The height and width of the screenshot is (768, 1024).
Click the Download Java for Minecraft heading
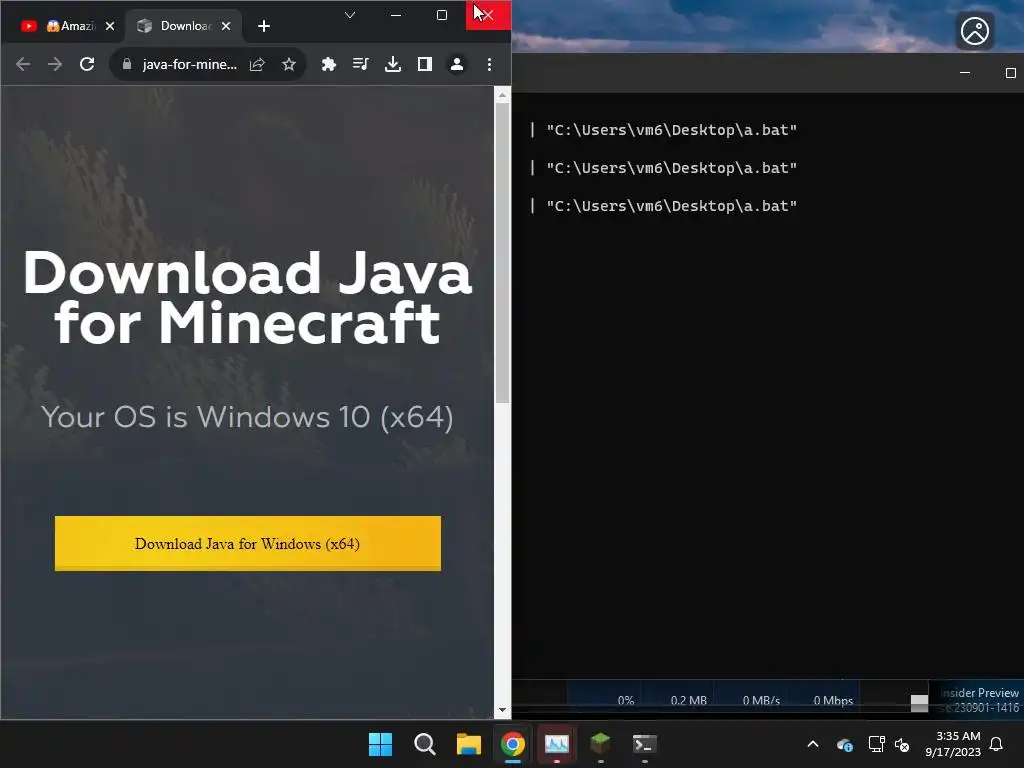click(248, 297)
